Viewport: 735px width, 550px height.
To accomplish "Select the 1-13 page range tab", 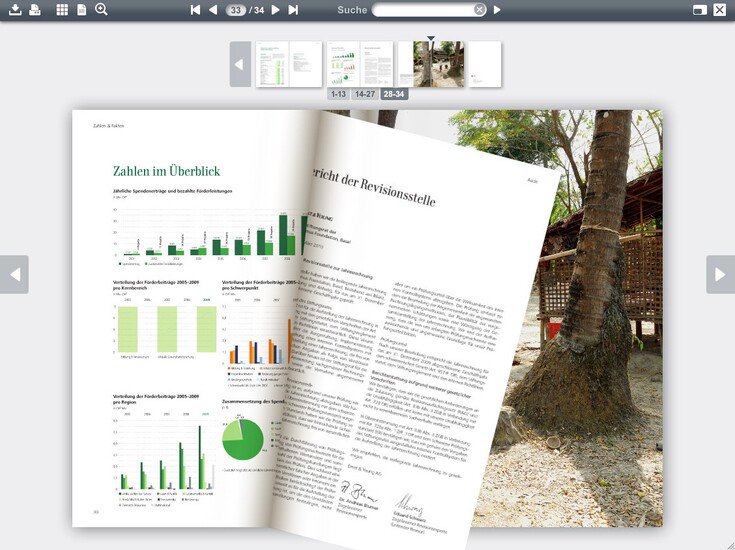I will [x=338, y=94].
